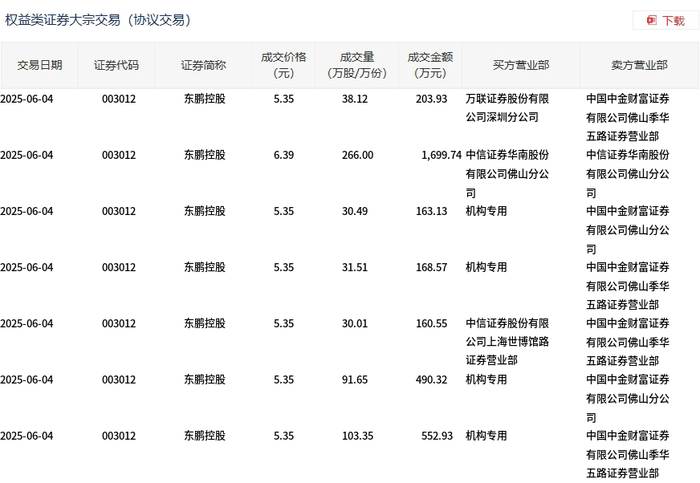
Task: Click the 买方营业部 column header
Action: tap(521, 65)
